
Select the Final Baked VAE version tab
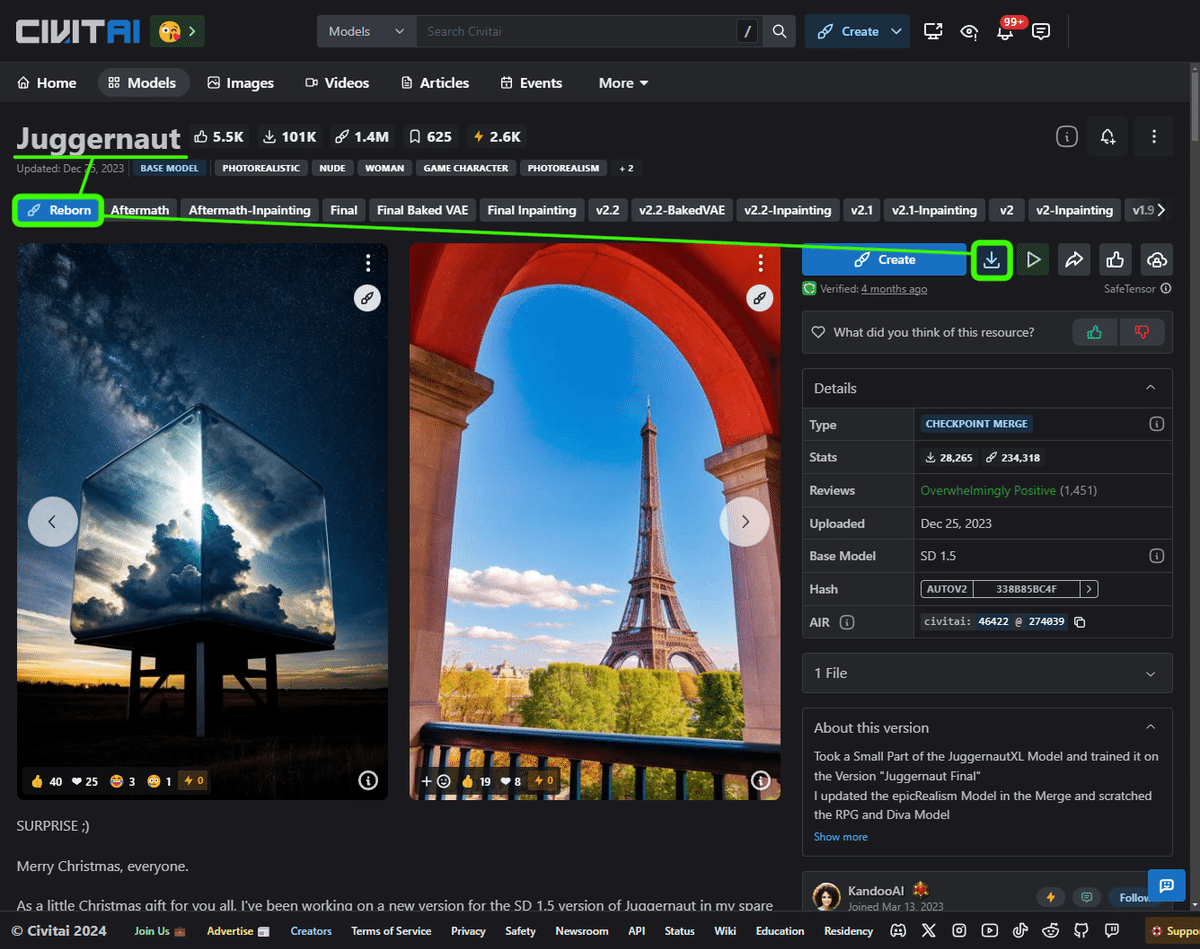click(x=422, y=210)
